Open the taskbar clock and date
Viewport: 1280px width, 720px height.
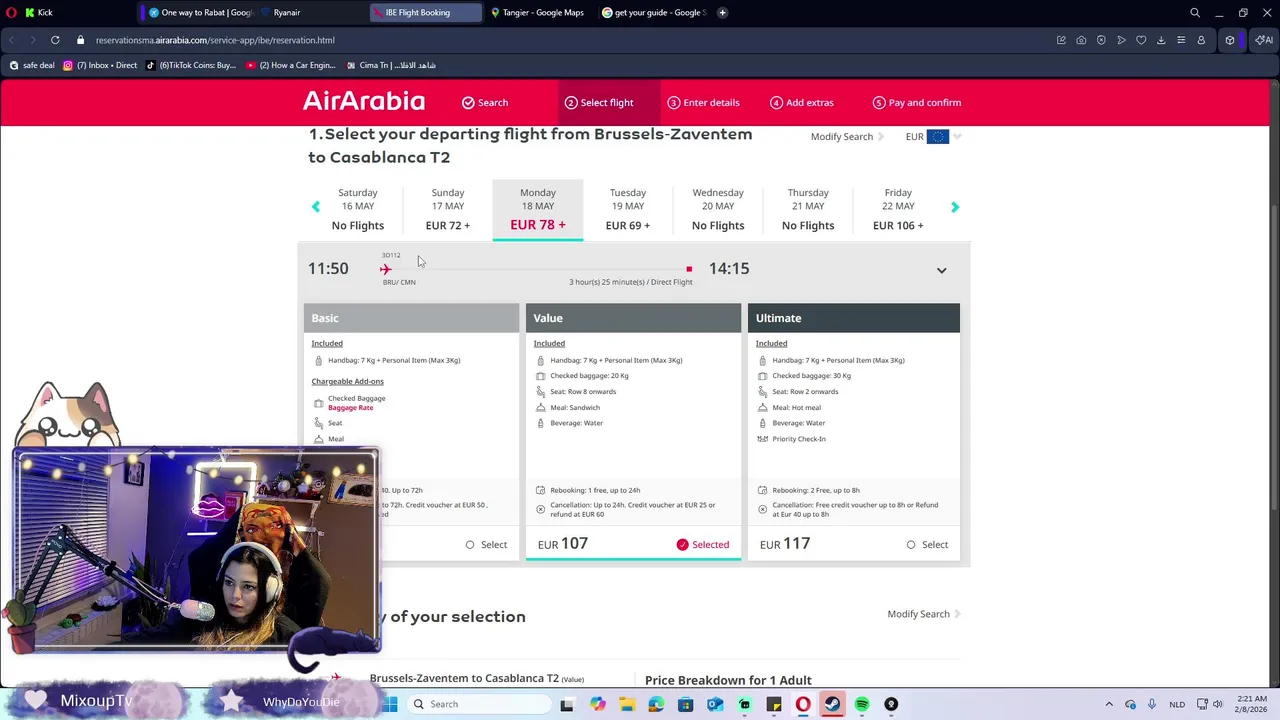pyautogui.click(x=1251, y=704)
